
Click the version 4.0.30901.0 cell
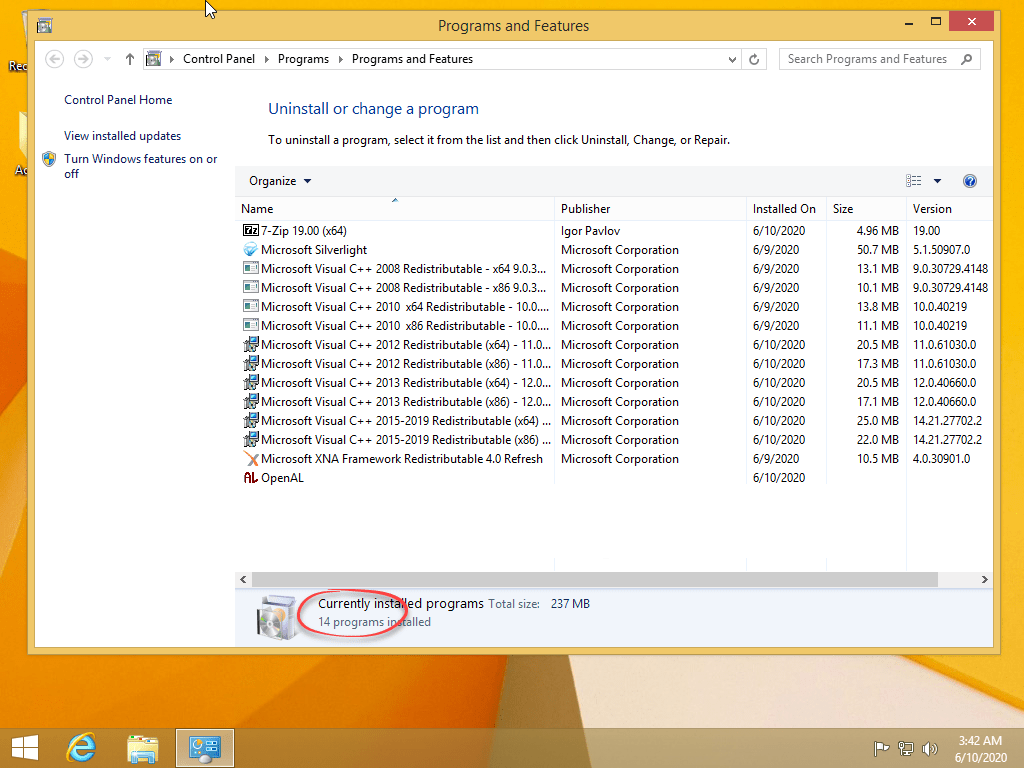tap(941, 458)
